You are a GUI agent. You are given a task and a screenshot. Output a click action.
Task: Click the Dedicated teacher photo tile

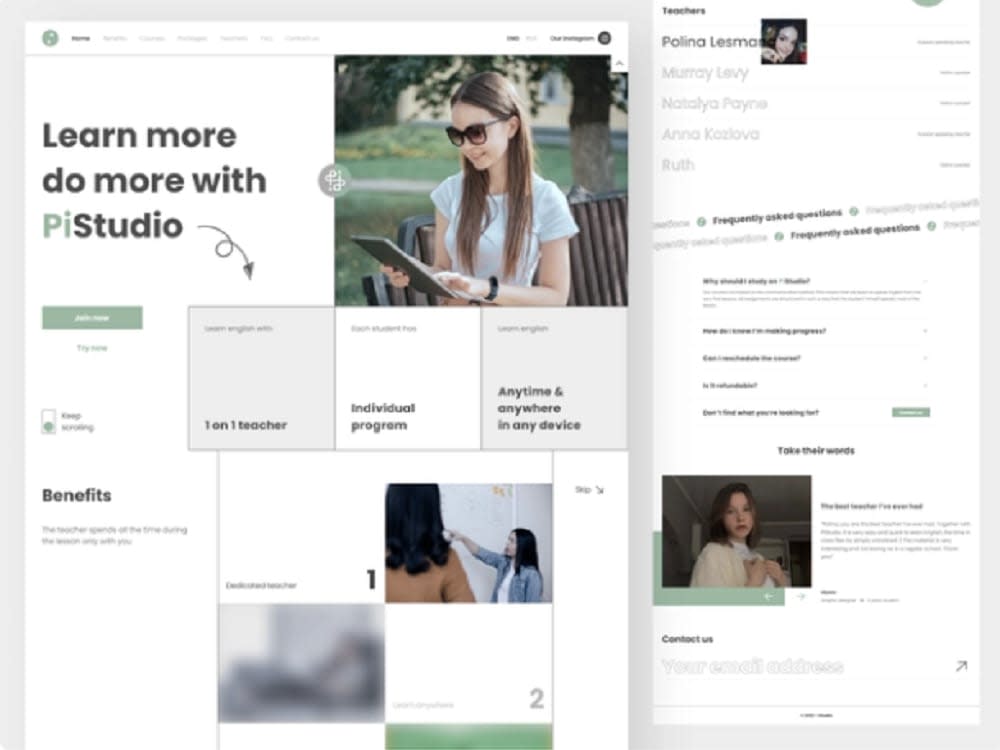point(469,543)
